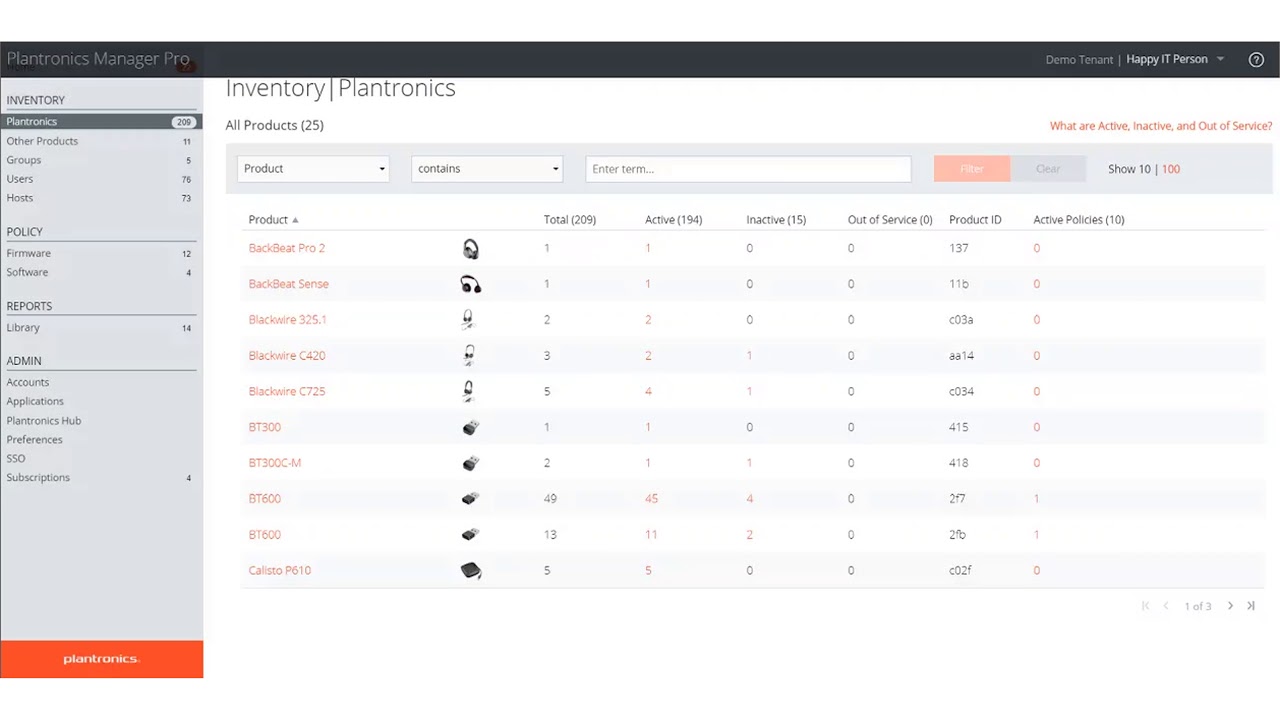The width and height of the screenshot is (1280, 720).
Task: Click the Product ID column header
Action: pos(975,220)
